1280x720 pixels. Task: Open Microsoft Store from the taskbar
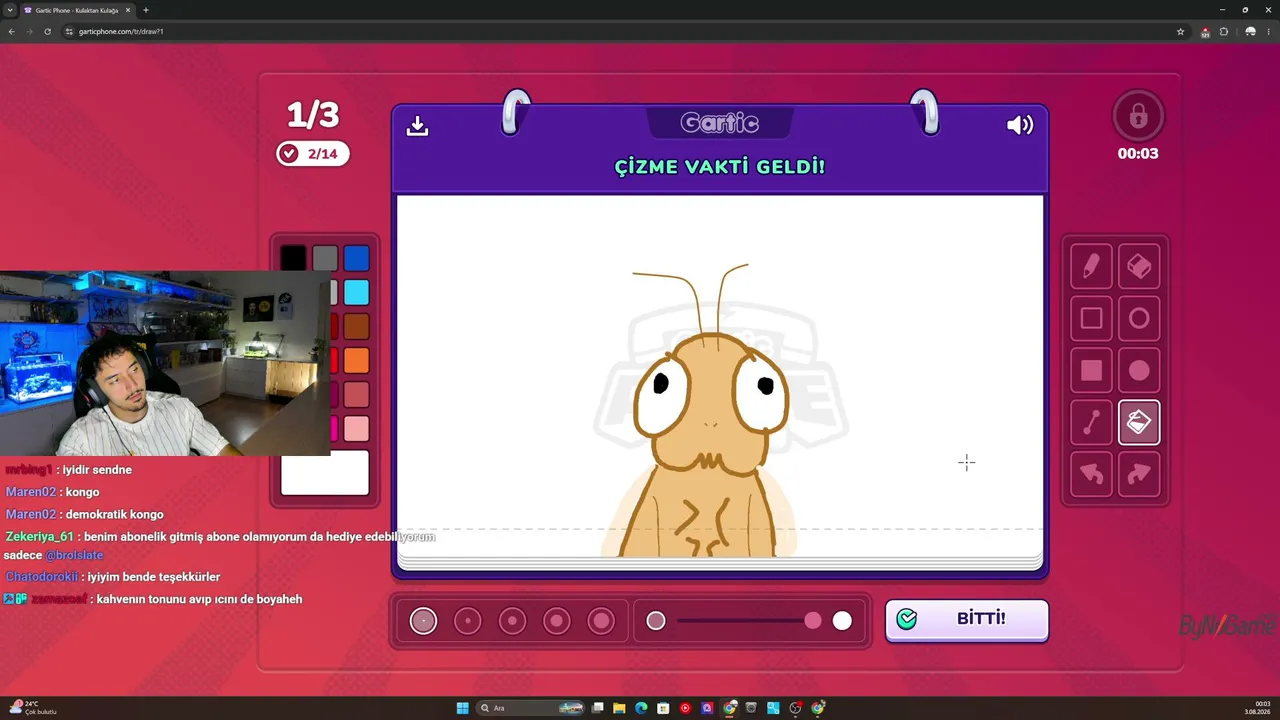click(x=663, y=708)
